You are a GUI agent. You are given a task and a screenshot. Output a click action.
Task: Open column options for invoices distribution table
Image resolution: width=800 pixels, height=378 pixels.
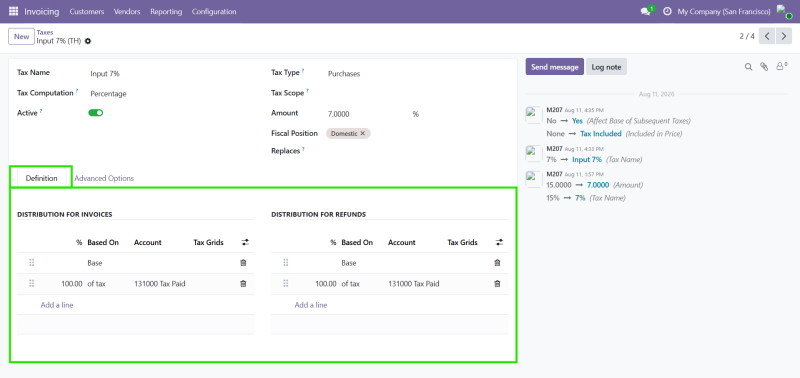click(x=245, y=242)
